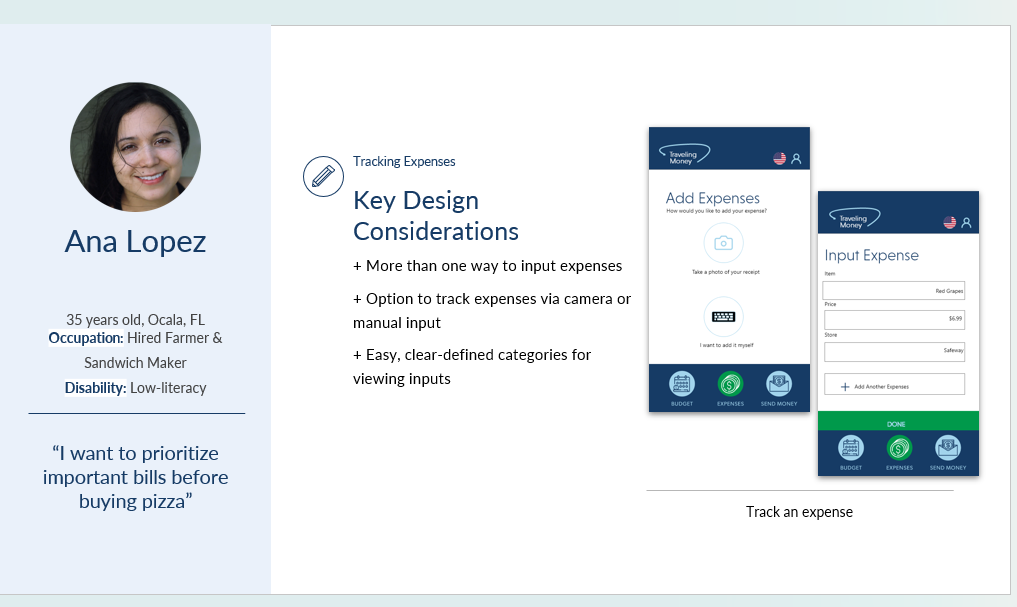
Task: Click 'I want to add it myself' text
Action: (726, 345)
